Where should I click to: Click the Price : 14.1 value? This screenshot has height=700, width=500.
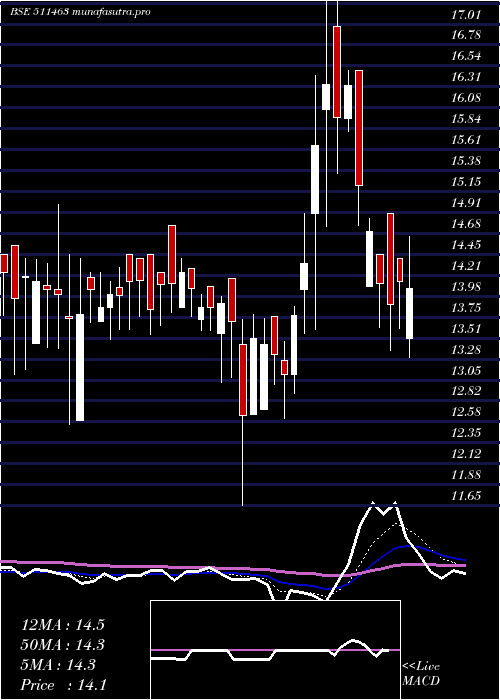click(63, 685)
